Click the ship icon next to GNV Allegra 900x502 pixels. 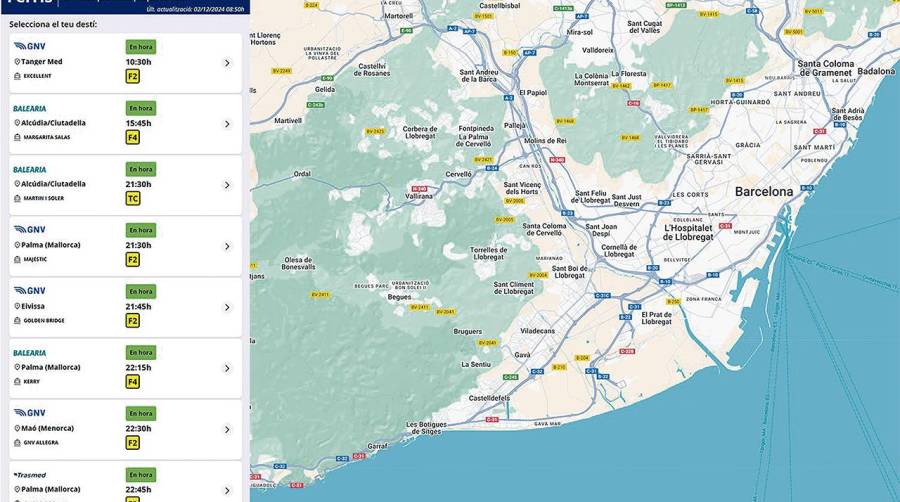point(17,443)
